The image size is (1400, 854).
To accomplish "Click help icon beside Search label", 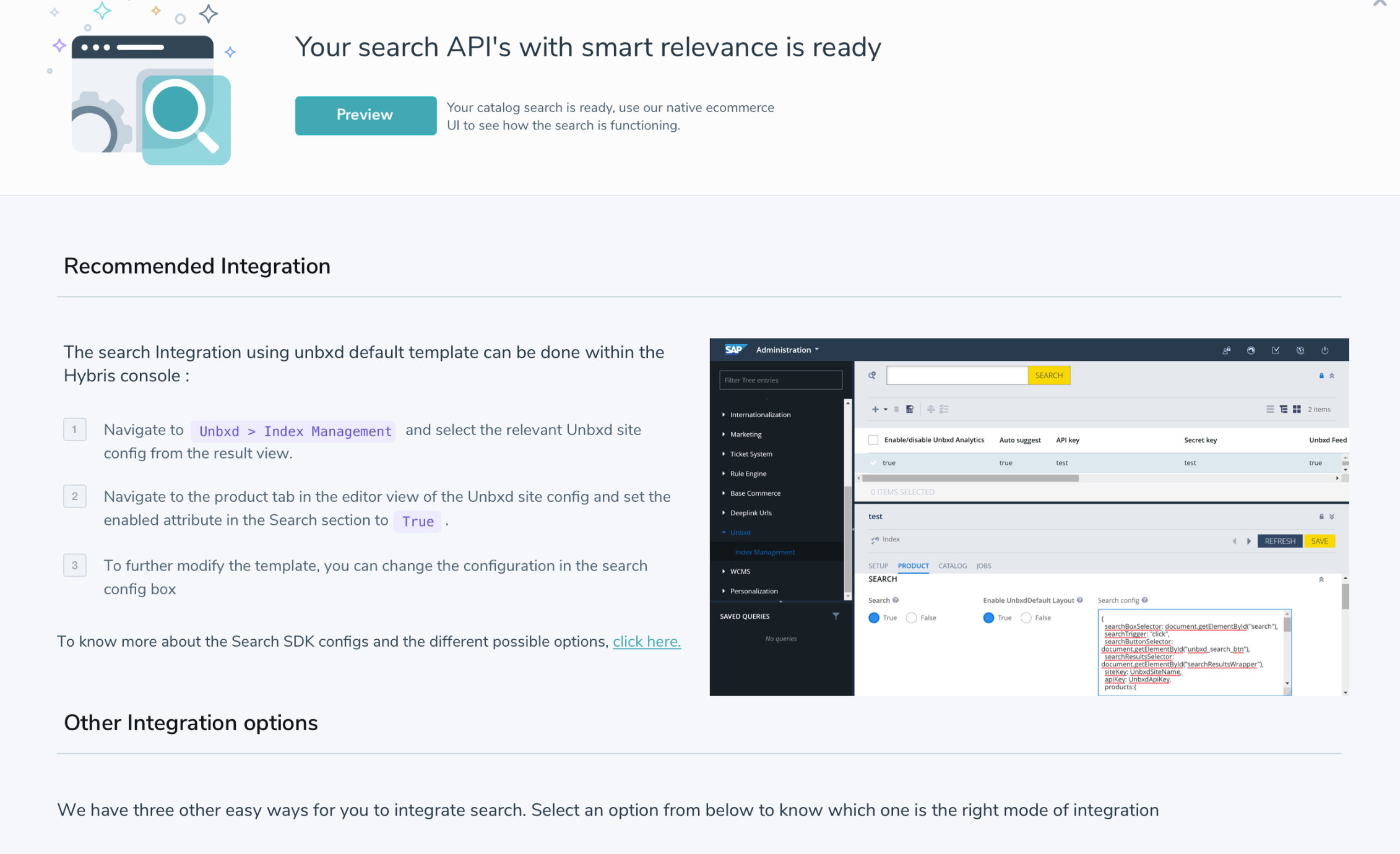I will 896,600.
